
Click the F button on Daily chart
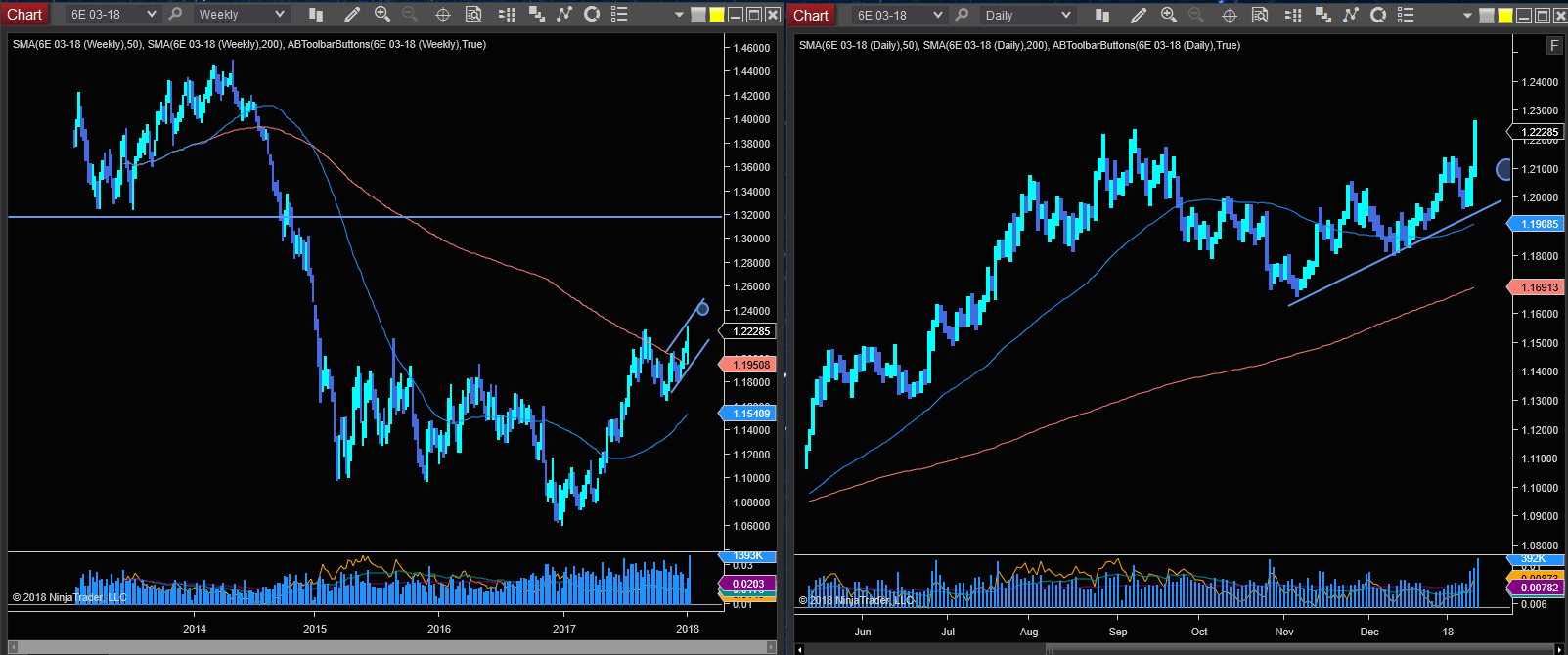[x=1554, y=46]
